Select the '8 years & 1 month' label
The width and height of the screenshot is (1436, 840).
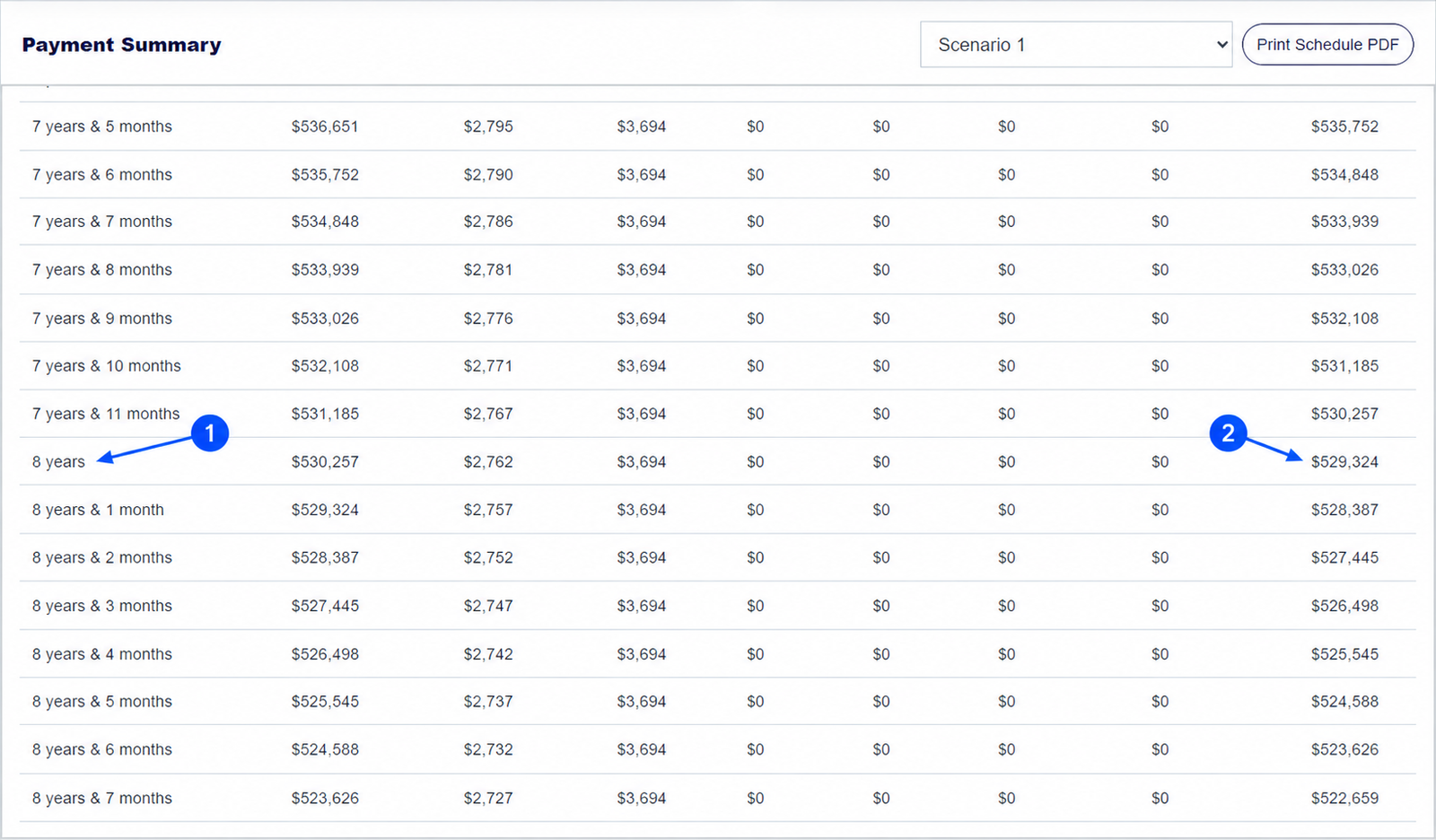[x=98, y=510]
